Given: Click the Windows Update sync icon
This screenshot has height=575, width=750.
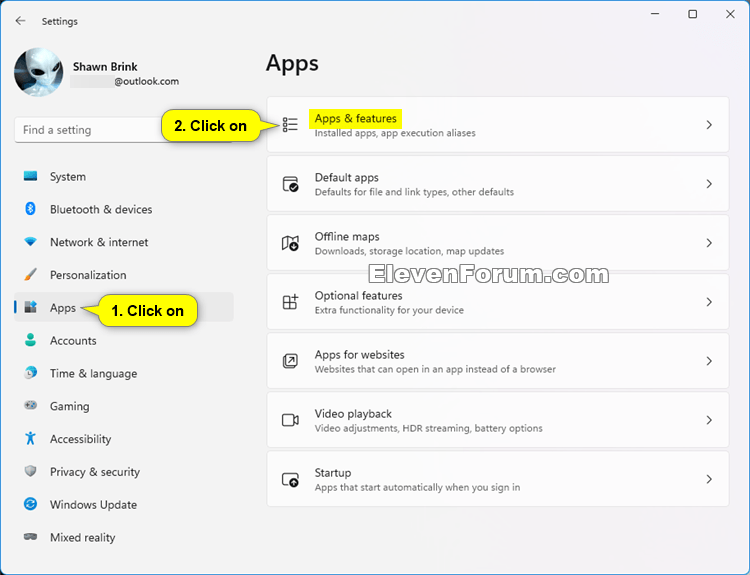Looking at the screenshot, I should 30,504.
